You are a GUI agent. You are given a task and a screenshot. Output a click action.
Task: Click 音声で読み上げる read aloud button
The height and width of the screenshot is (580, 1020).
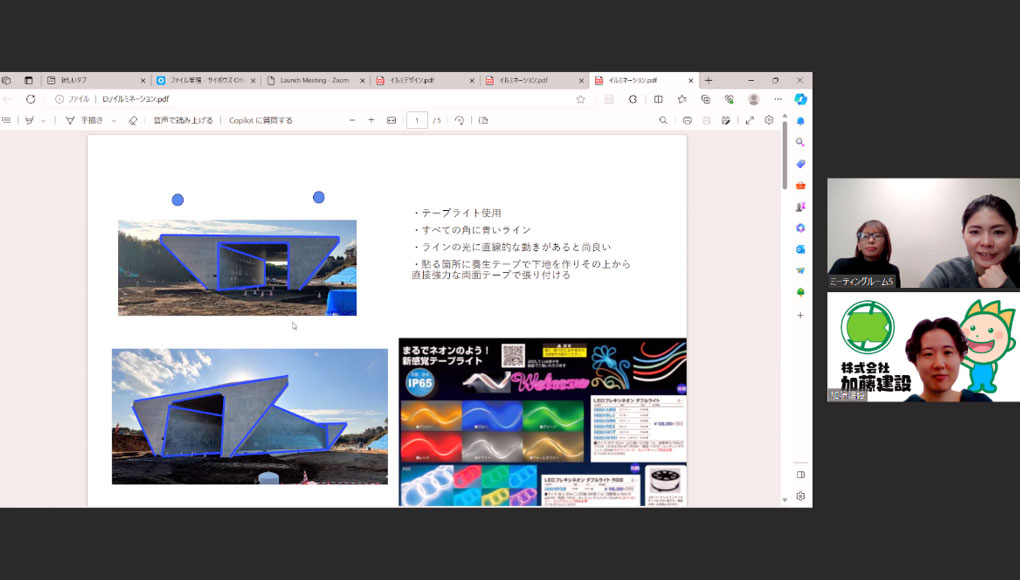(183, 120)
